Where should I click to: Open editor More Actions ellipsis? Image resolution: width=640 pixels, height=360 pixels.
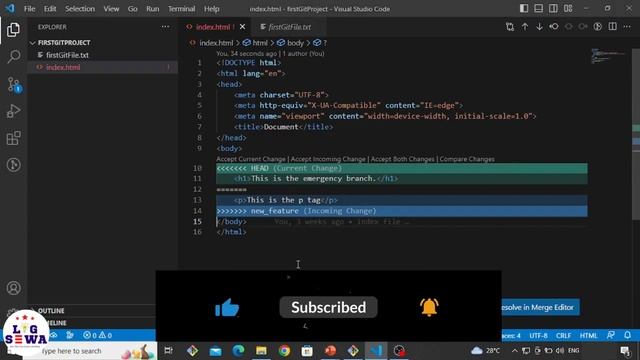[x=627, y=27]
